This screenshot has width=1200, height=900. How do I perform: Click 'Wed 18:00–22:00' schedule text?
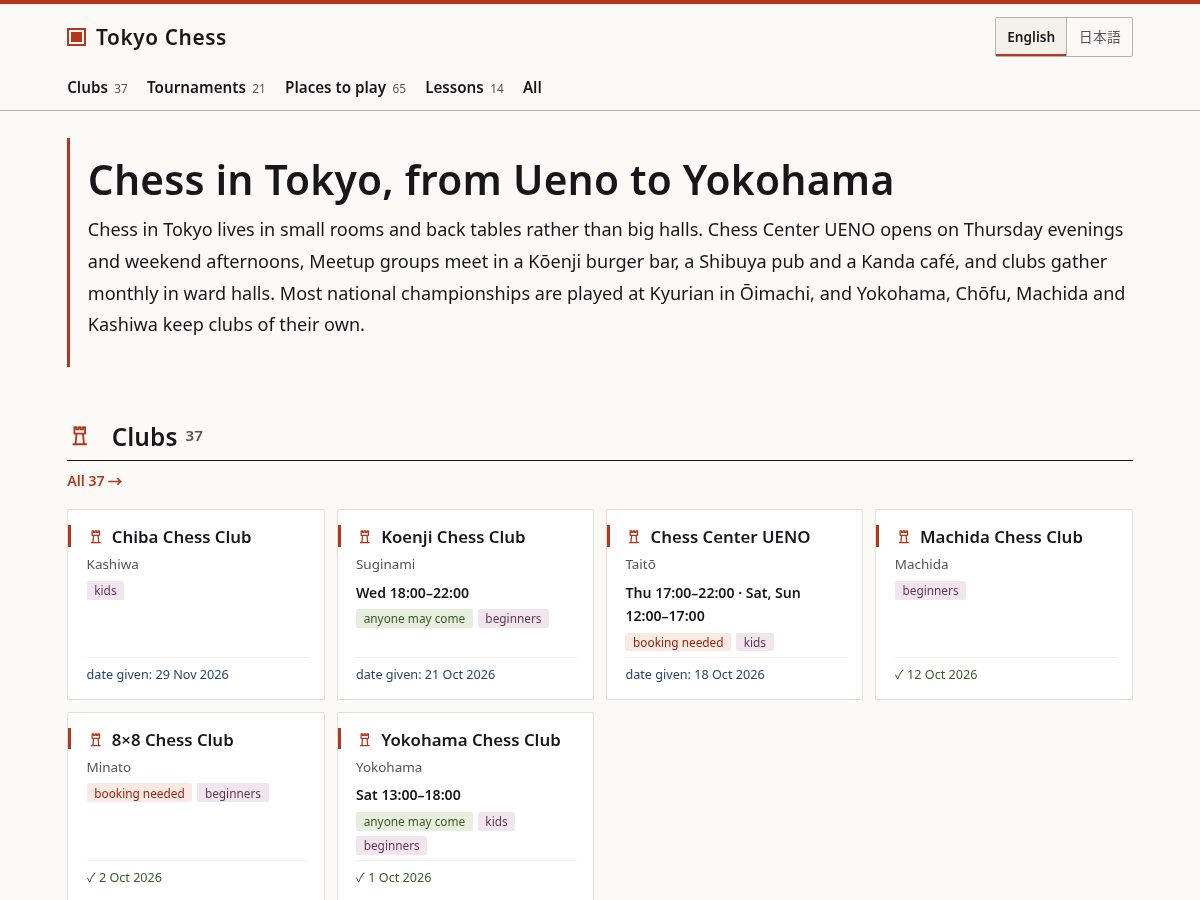412,593
